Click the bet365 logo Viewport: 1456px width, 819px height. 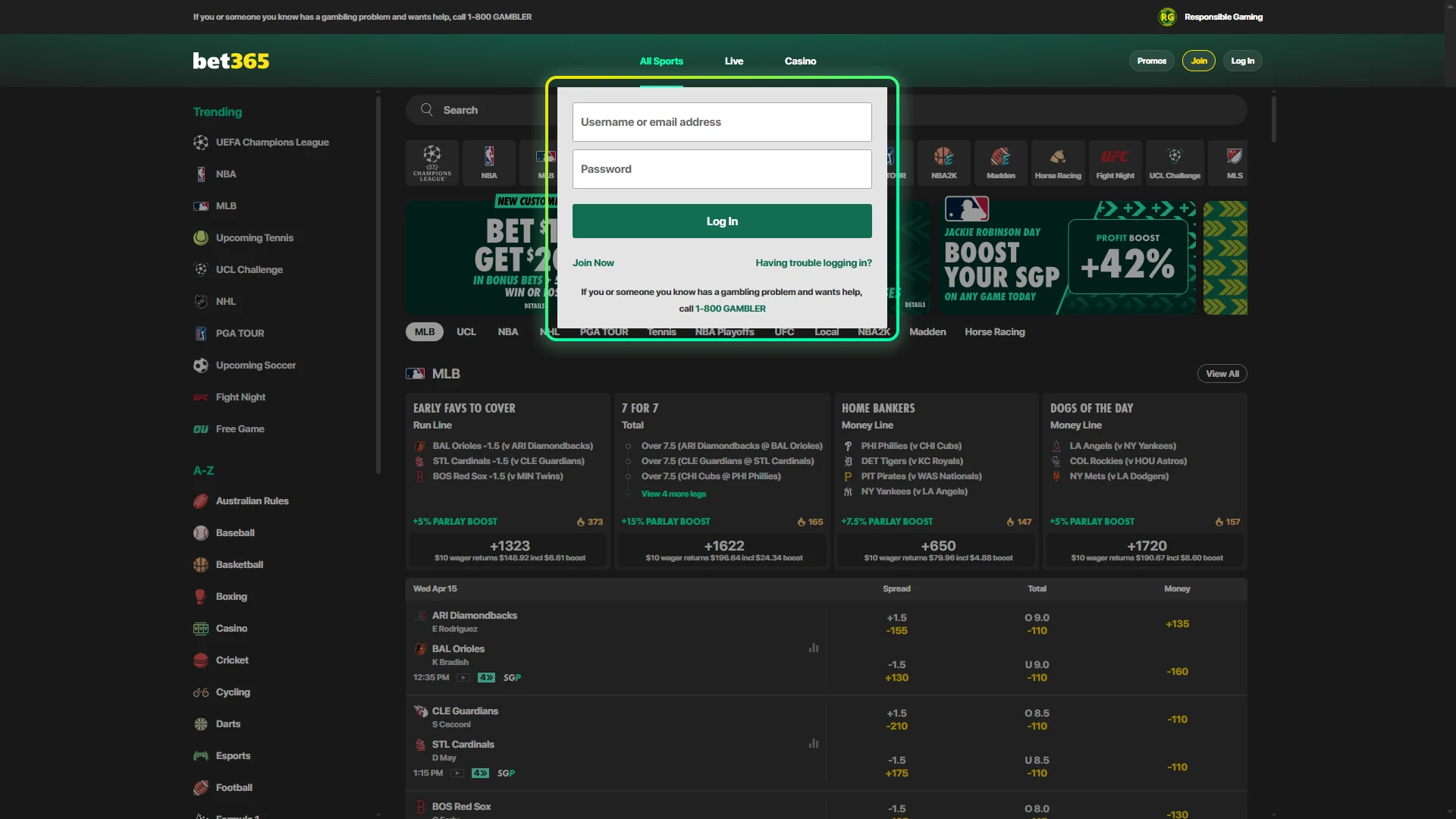231,61
